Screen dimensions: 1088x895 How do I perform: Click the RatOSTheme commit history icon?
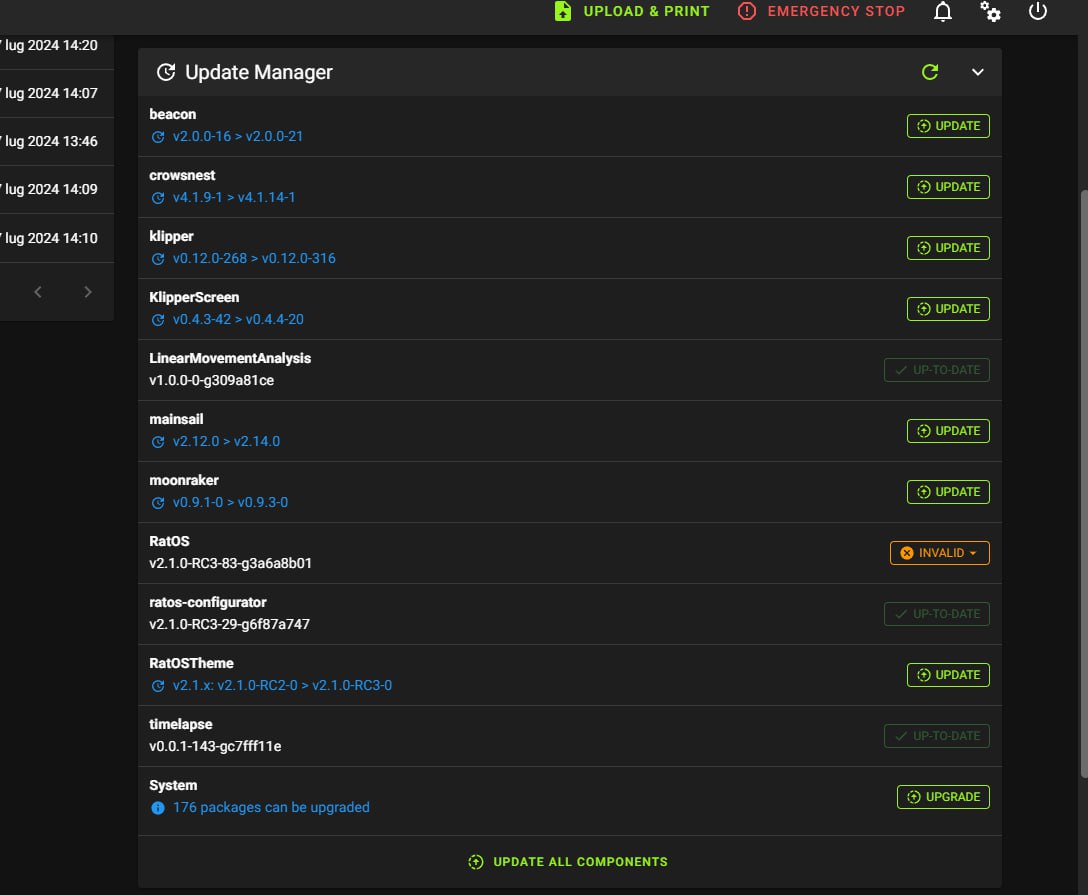point(158,687)
